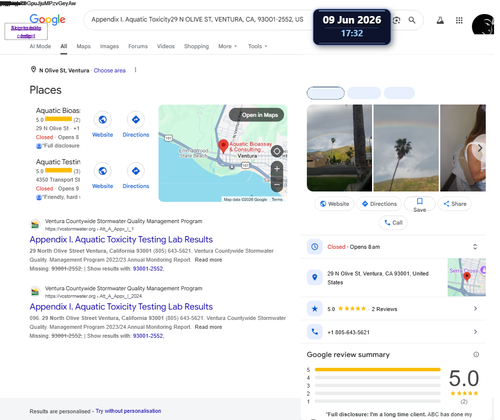Screen dimensions: 500x420
Task: Open review summary info icon
Action: pos(476,354)
